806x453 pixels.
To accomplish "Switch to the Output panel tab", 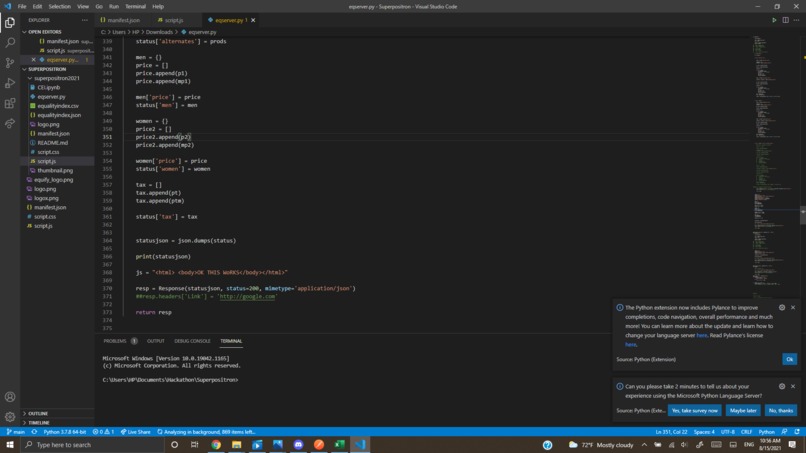I will (155, 341).
